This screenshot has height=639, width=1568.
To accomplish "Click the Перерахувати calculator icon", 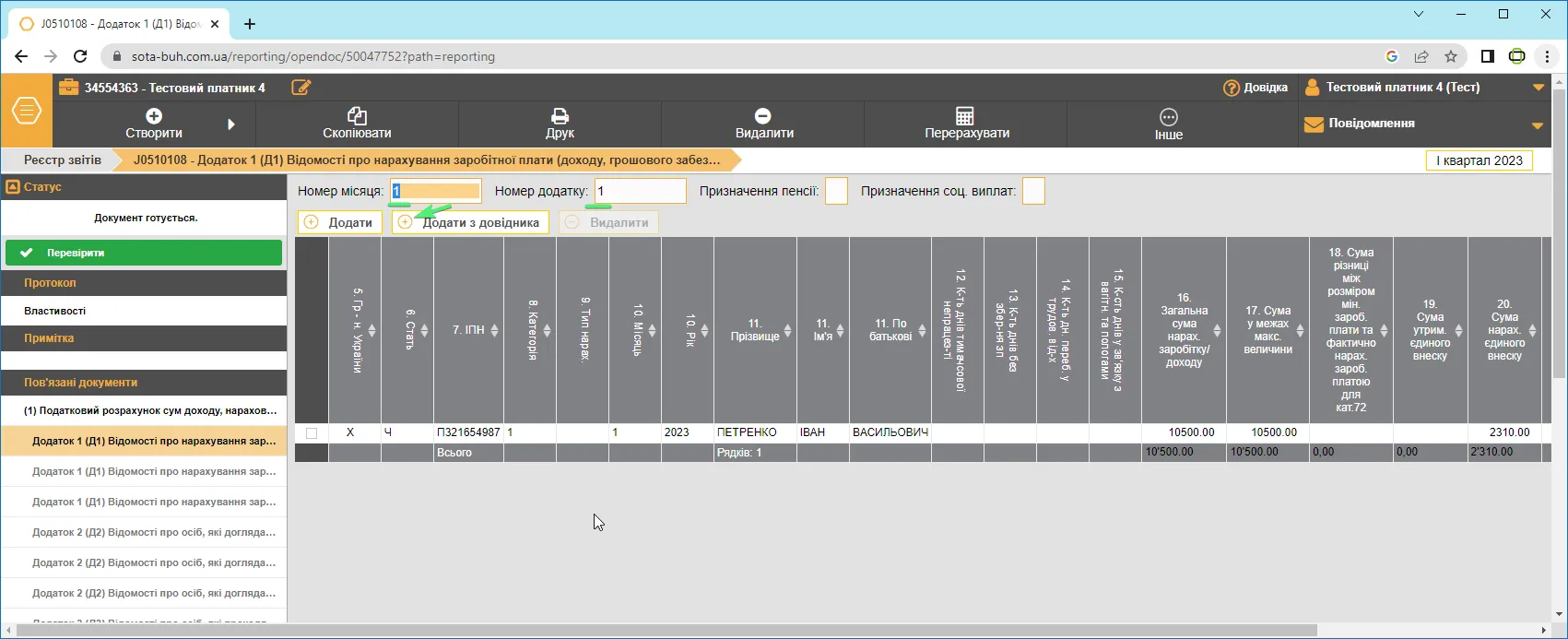I will pos(965,116).
